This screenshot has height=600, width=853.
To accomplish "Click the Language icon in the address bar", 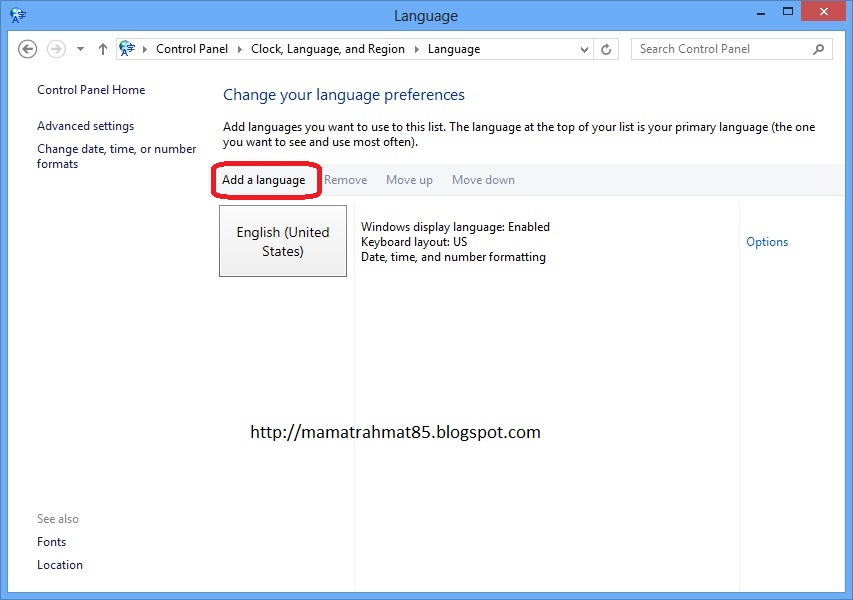I will click(x=127, y=48).
